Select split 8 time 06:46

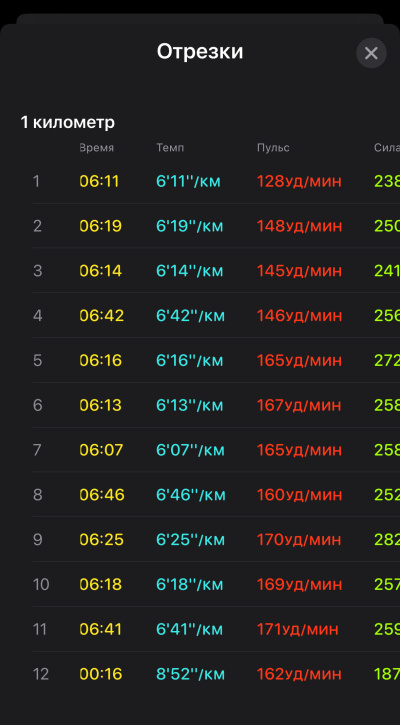(x=102, y=495)
